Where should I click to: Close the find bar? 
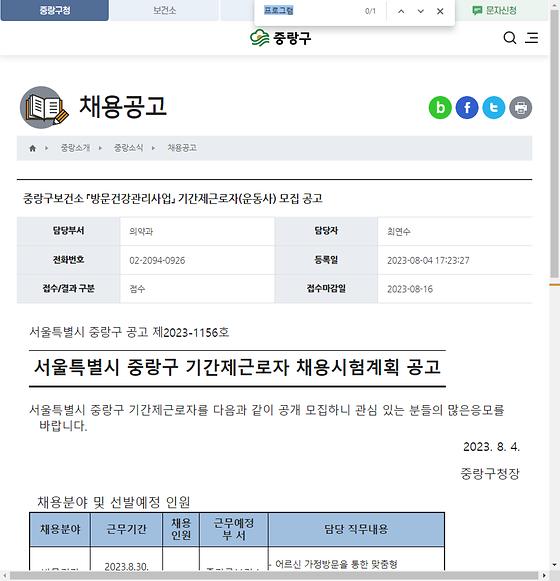coord(440,11)
